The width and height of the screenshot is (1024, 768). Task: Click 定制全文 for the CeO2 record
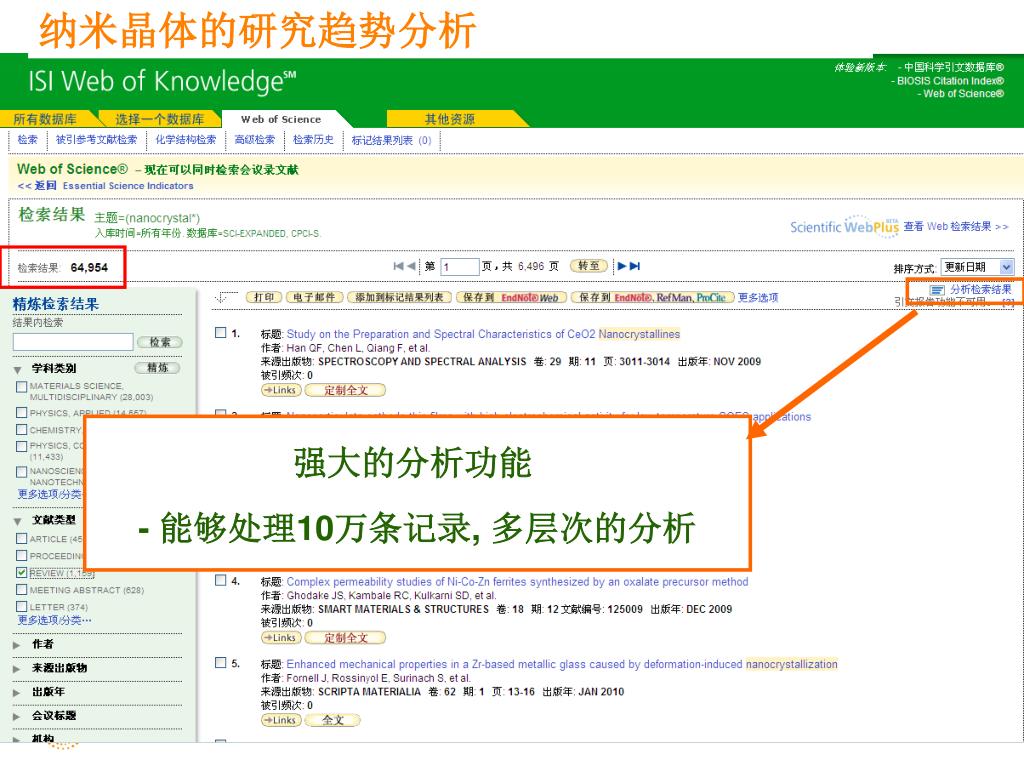[345, 390]
